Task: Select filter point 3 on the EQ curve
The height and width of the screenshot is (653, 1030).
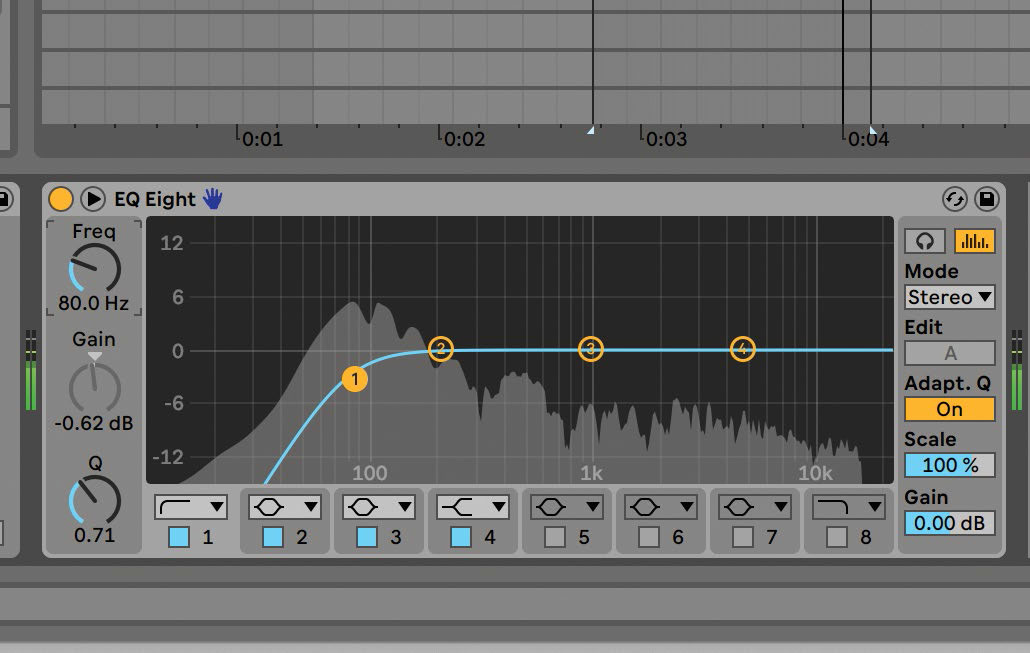Action: [x=591, y=349]
